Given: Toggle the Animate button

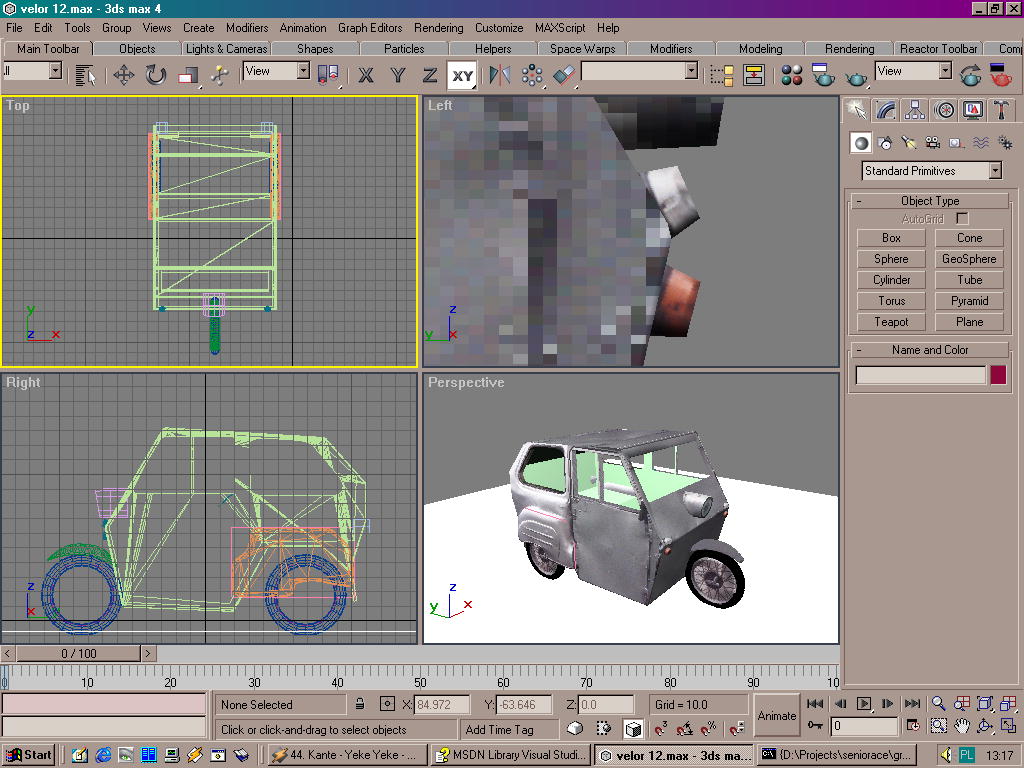Looking at the screenshot, I should [x=776, y=715].
